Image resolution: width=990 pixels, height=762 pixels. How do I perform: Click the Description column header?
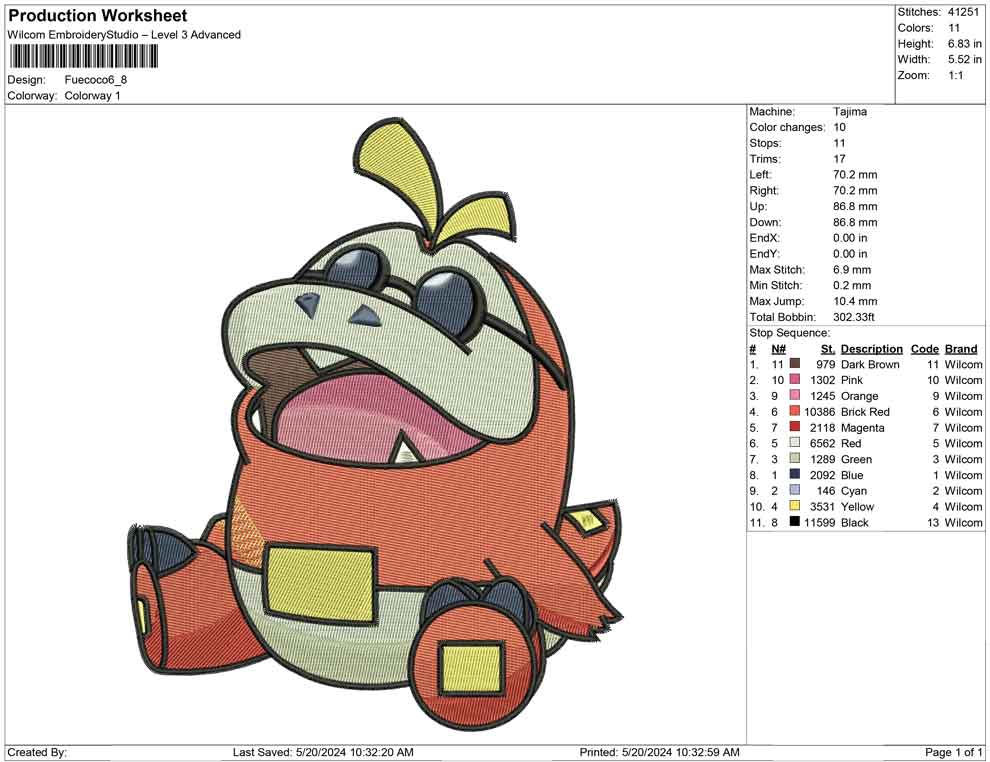(871, 349)
